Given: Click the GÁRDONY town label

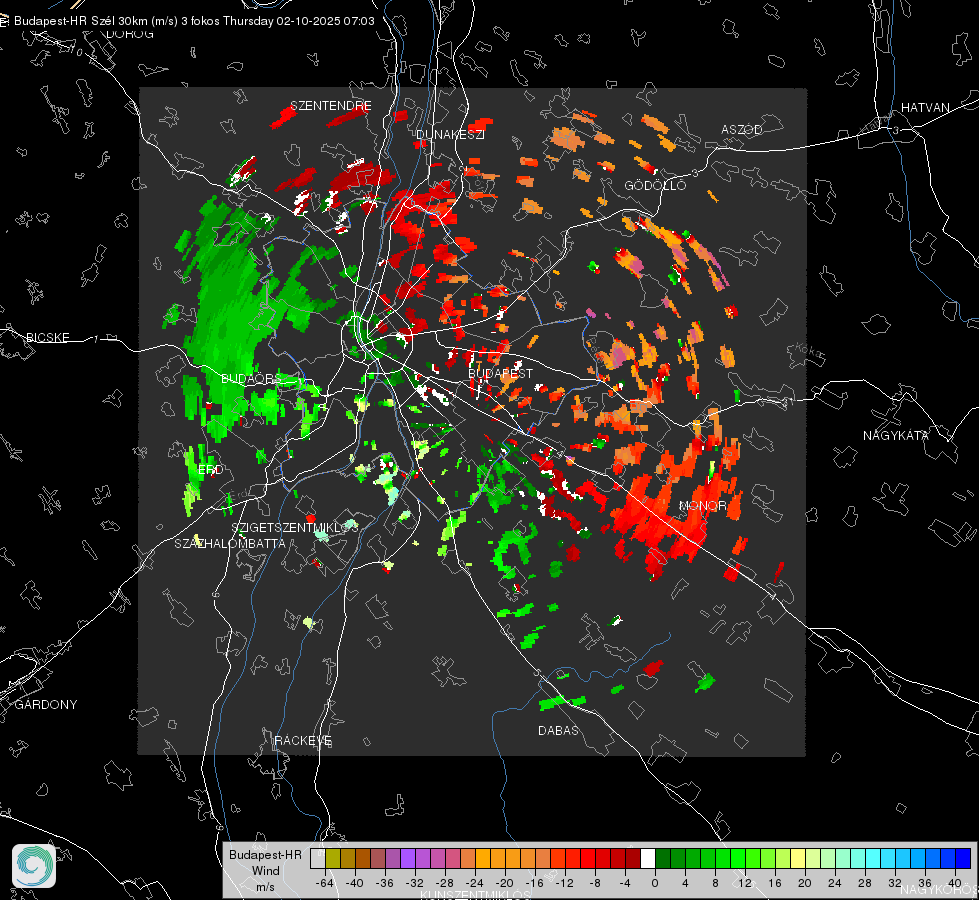Looking at the screenshot, I should 46,705.
